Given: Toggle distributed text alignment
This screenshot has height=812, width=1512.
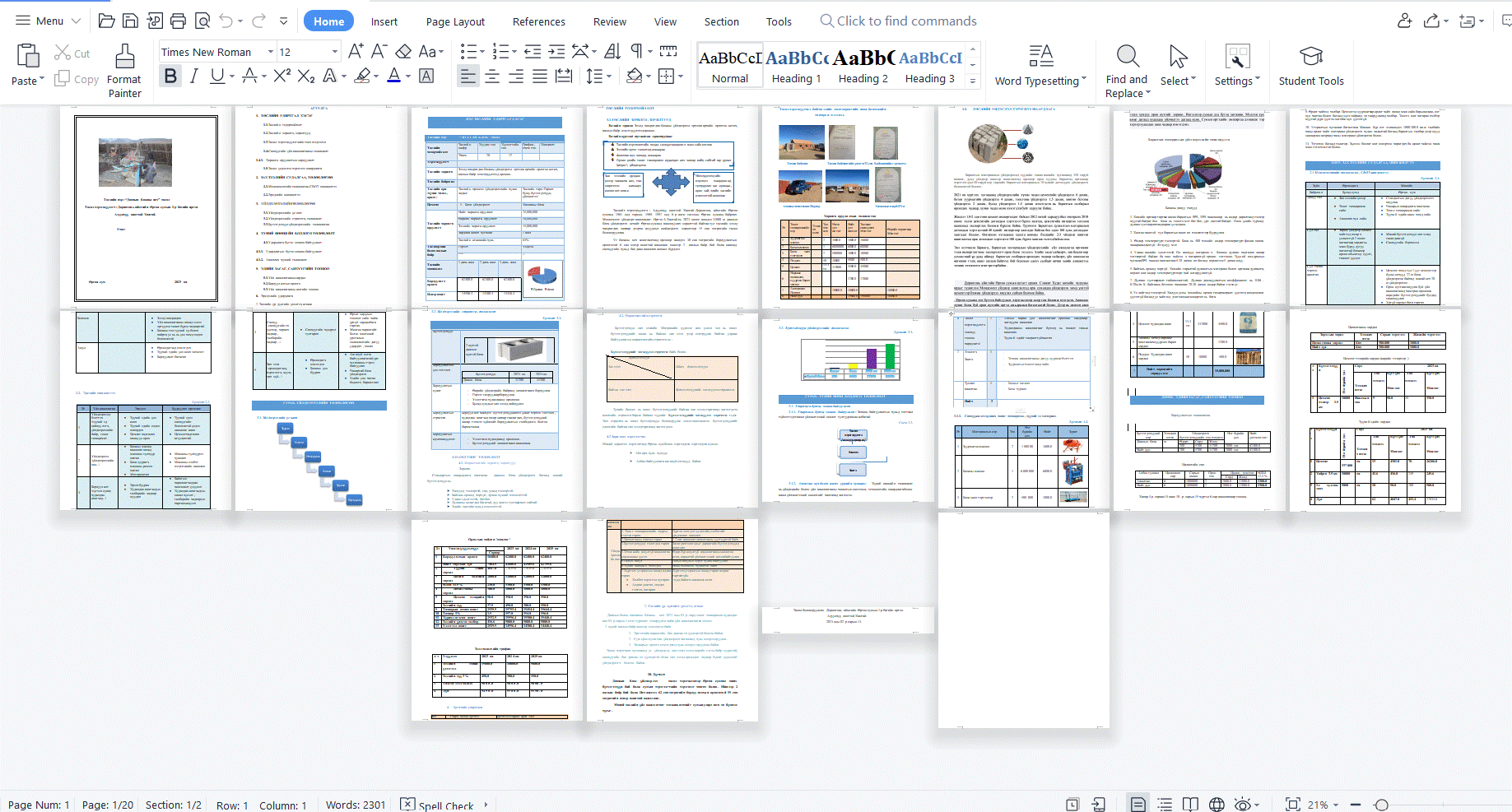Looking at the screenshot, I should (x=564, y=77).
